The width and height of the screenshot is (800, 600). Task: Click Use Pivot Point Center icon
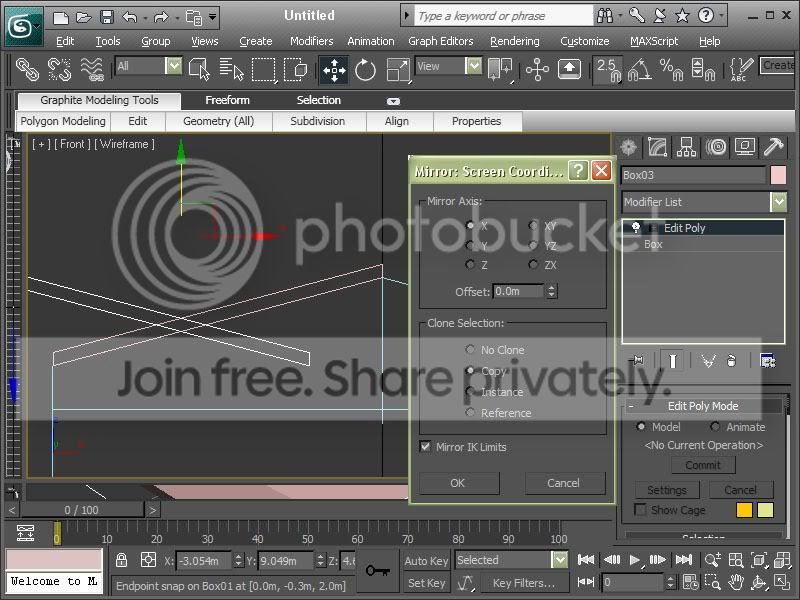tap(500, 69)
